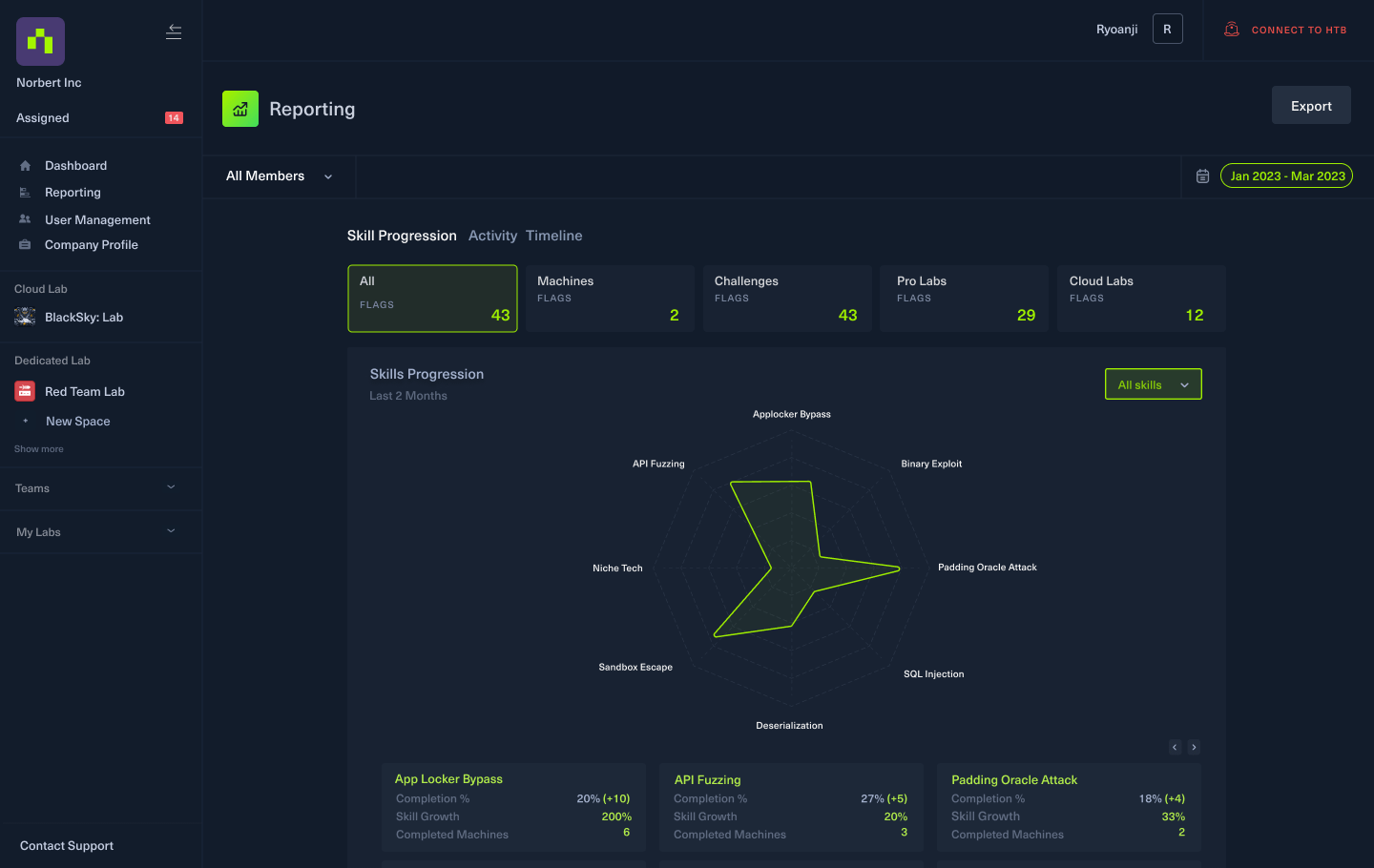
Task: Expand the Teams section
Action: [x=171, y=487]
